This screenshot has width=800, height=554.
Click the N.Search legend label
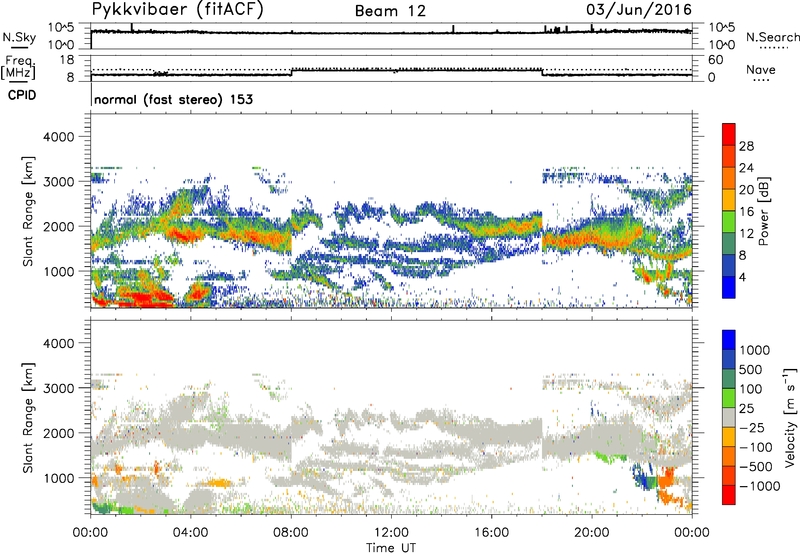(772, 37)
